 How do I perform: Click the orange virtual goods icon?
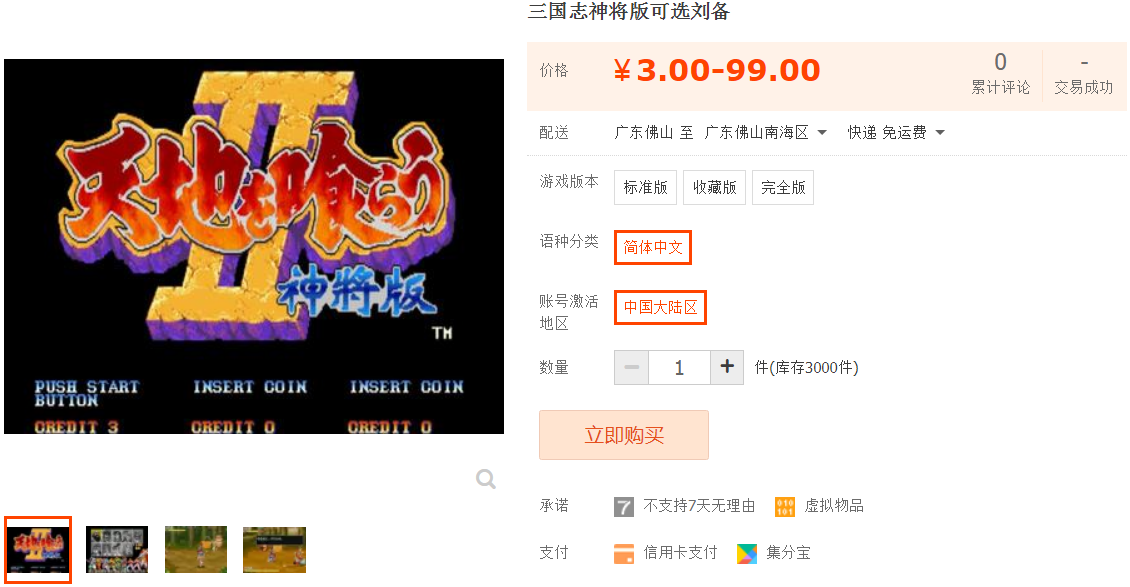(785, 507)
